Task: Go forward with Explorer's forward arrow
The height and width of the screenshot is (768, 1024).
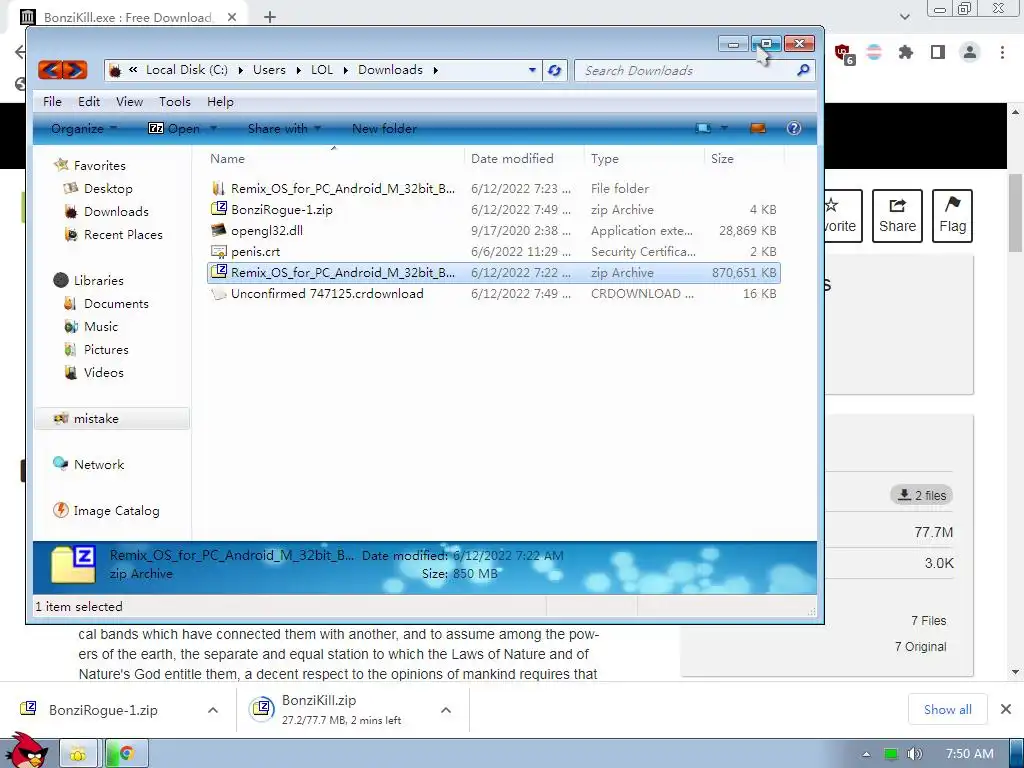Action: [75, 70]
